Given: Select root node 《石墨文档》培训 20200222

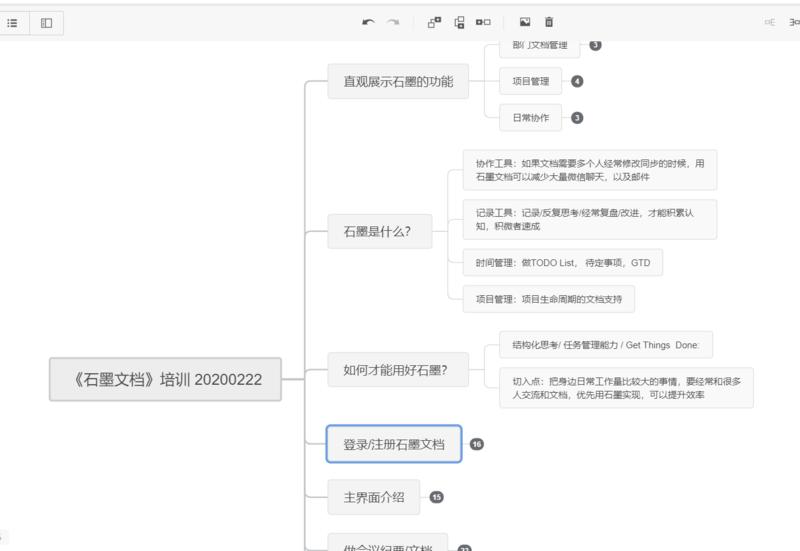Looking at the screenshot, I should (165, 379).
